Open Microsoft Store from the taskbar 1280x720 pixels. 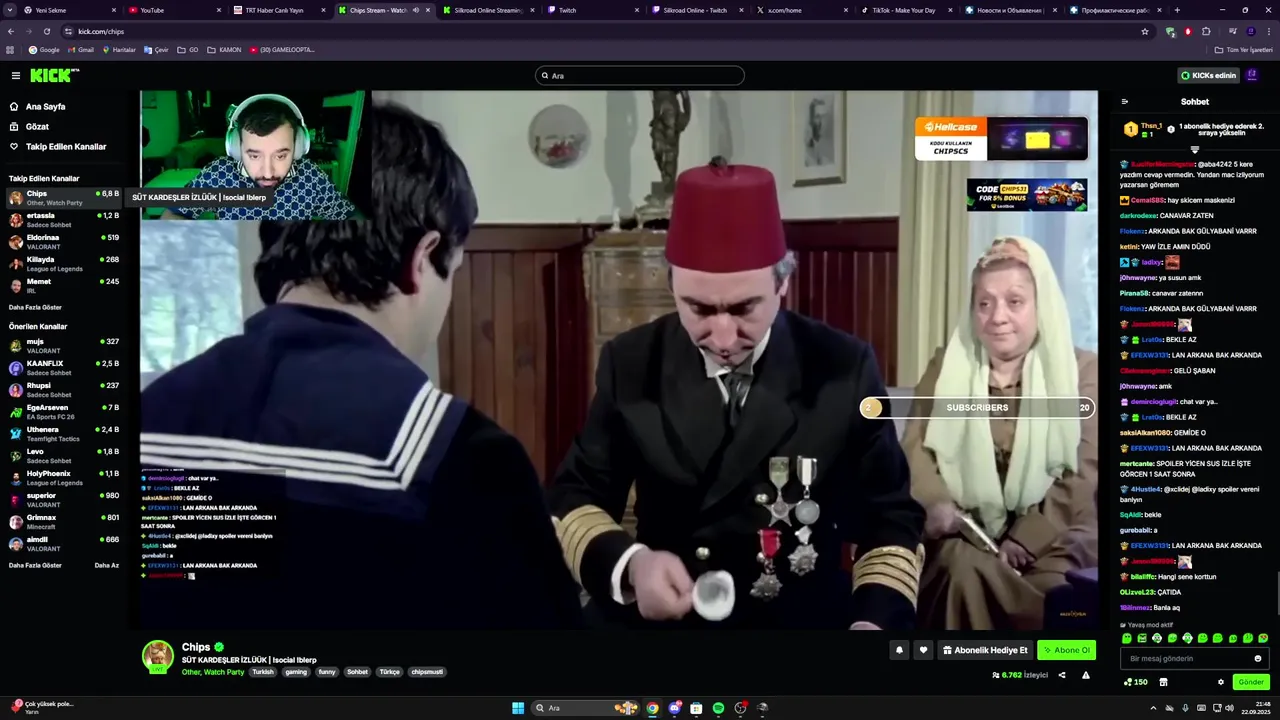[x=696, y=708]
